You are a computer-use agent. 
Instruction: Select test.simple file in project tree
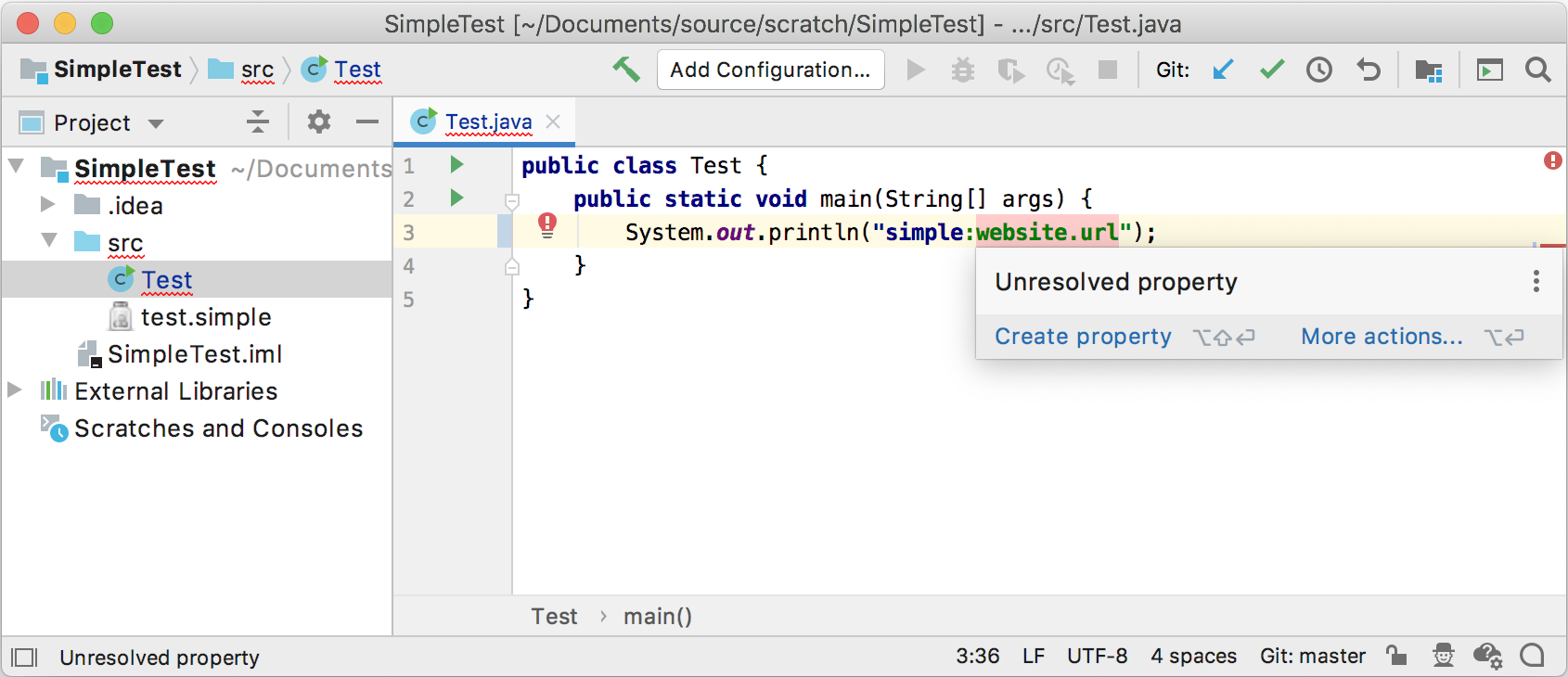point(205,317)
